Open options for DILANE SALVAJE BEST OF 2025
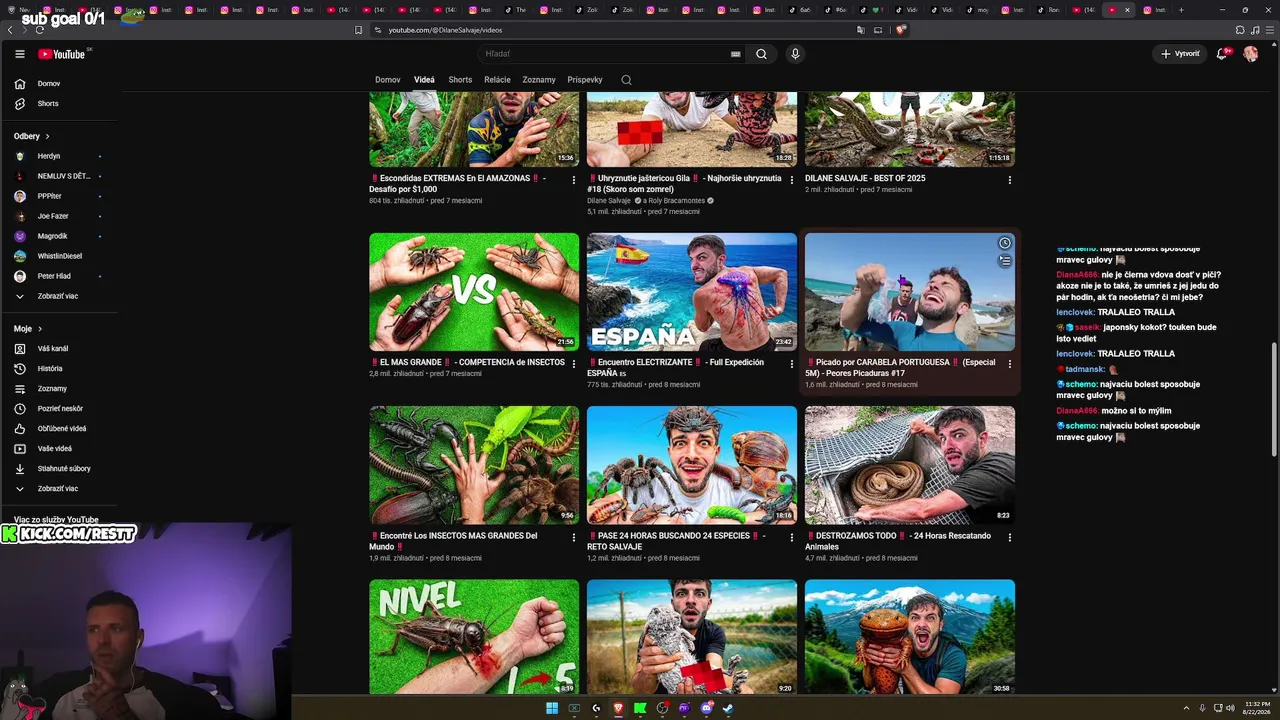 (1010, 180)
